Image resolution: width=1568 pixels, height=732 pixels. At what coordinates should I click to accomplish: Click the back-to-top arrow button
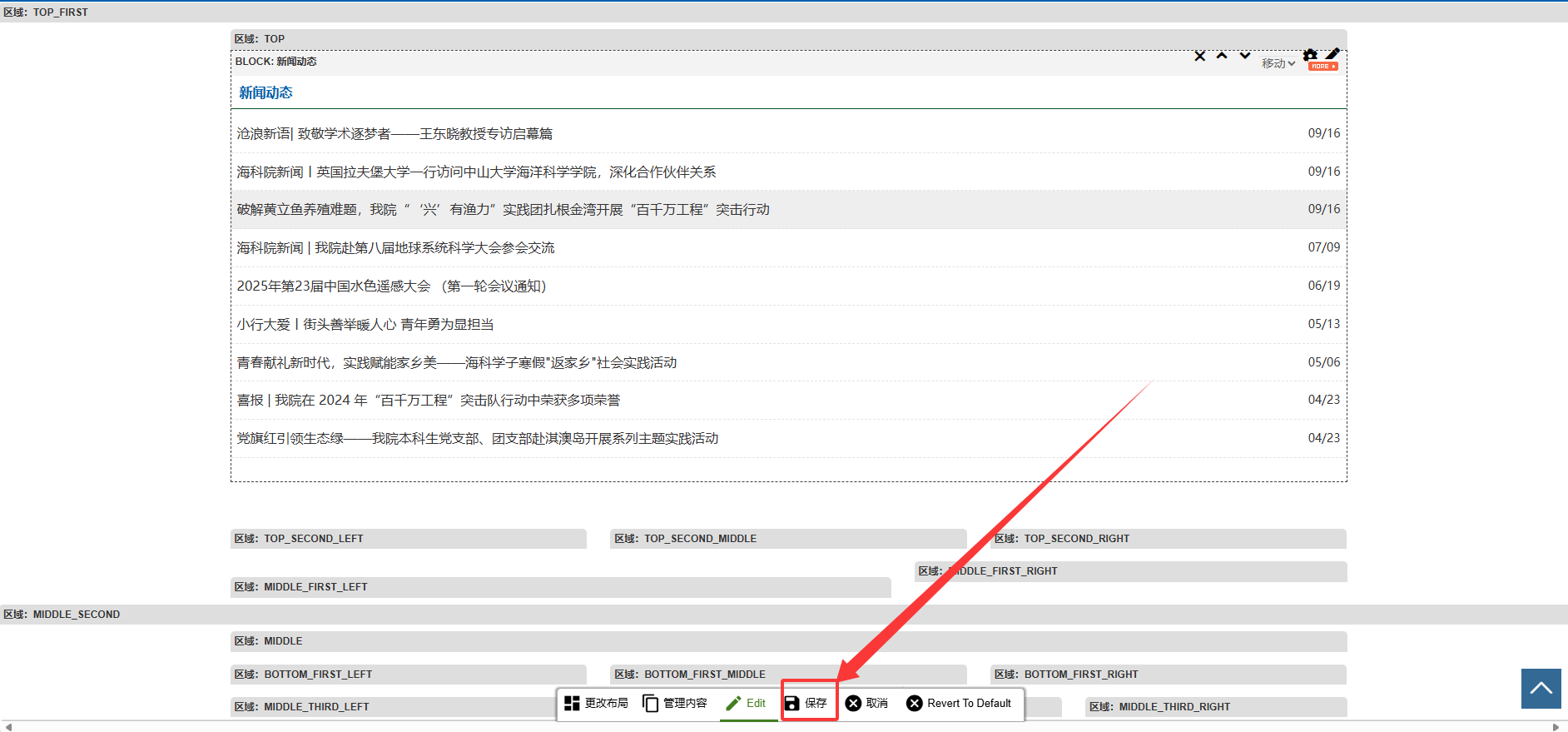tap(1541, 689)
